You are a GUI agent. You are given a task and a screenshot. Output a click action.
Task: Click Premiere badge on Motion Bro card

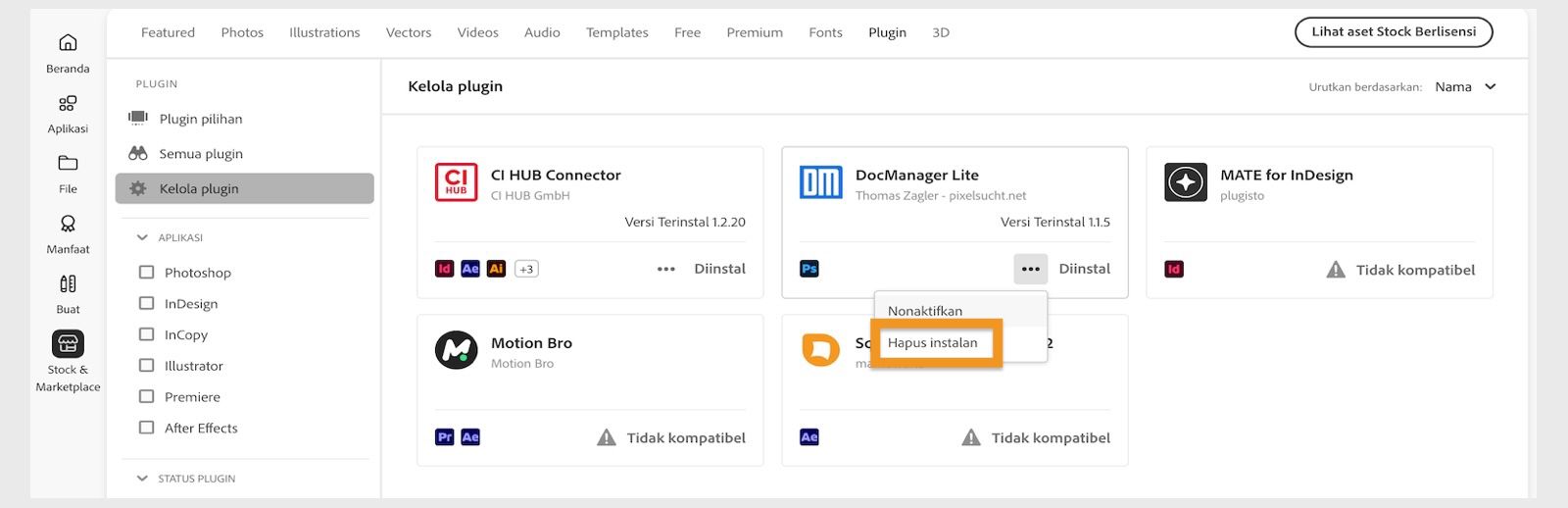coord(444,437)
